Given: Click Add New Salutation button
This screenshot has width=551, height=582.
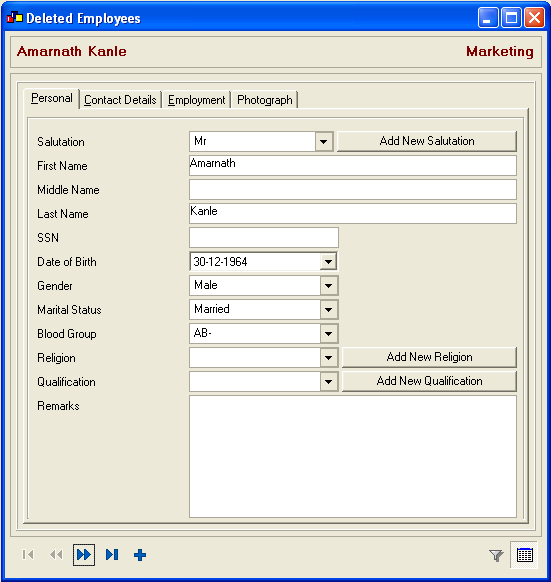Looking at the screenshot, I should pos(427,141).
